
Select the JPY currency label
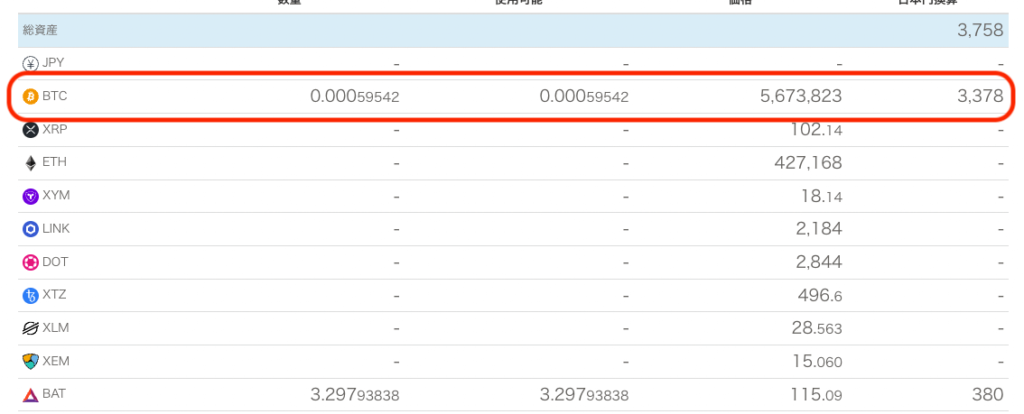tap(54, 63)
